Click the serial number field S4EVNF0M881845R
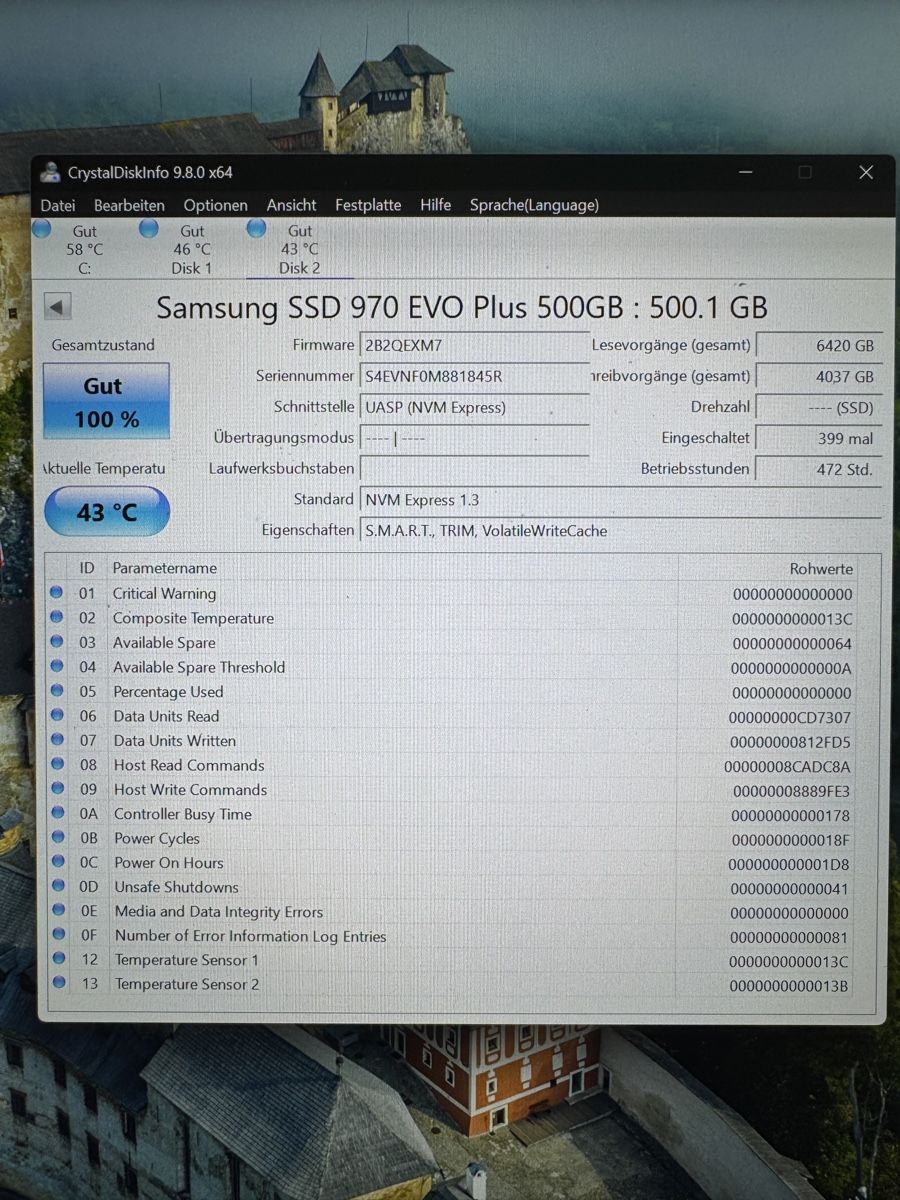Viewport: 900px width, 1200px height. click(474, 376)
